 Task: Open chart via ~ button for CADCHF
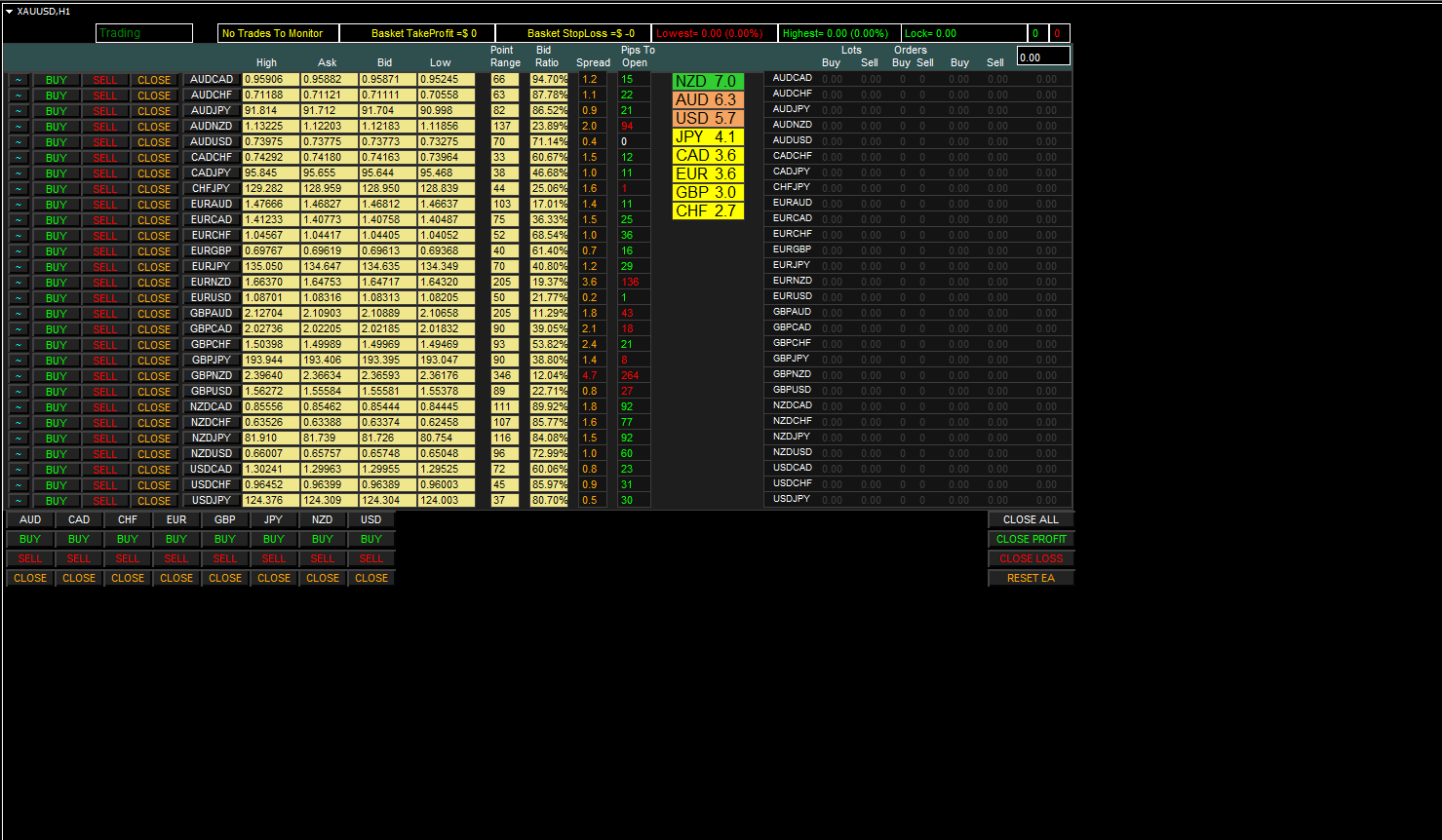coord(19,158)
